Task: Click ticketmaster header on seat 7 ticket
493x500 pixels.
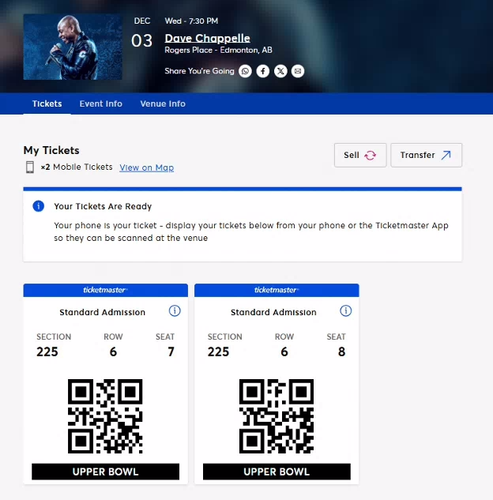Action: pyautogui.click(x=105, y=290)
